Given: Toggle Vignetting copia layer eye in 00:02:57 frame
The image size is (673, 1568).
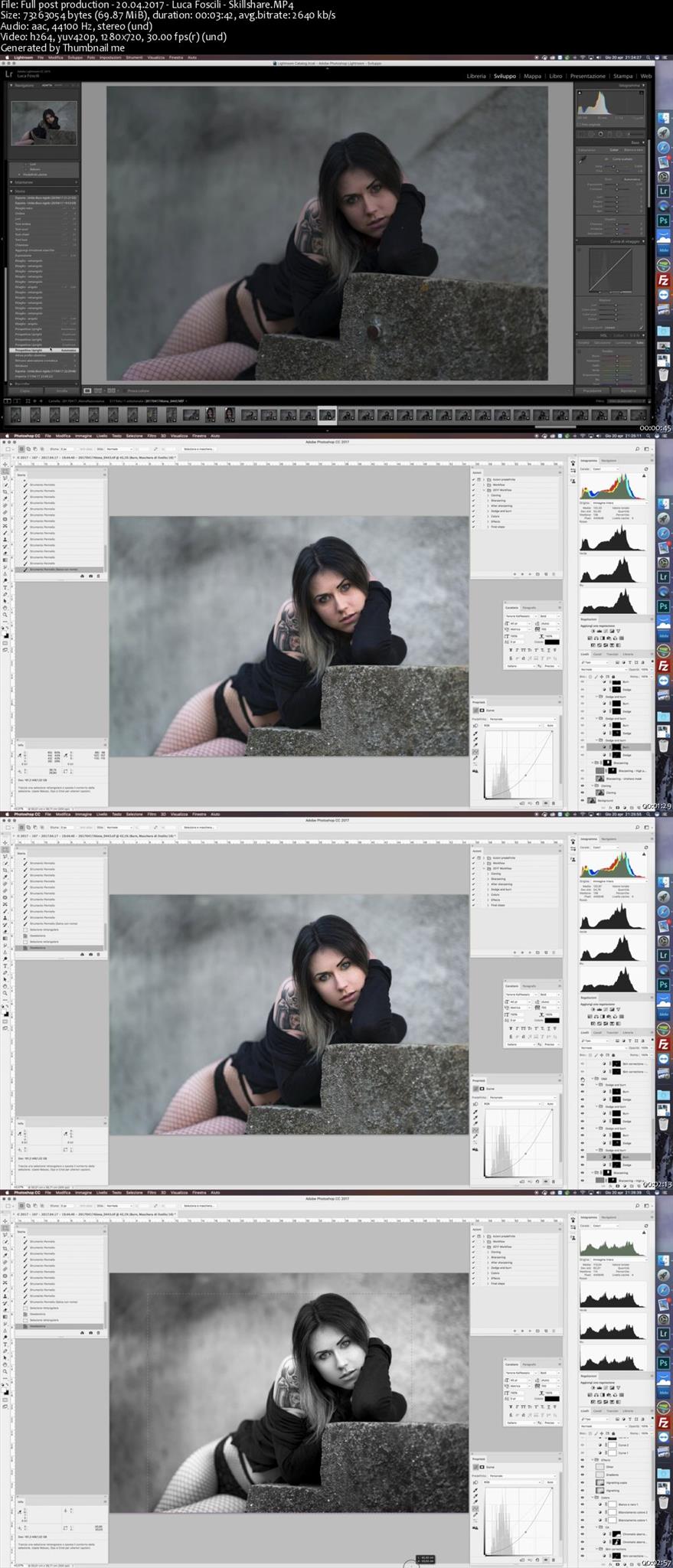Looking at the screenshot, I should click(583, 1482).
